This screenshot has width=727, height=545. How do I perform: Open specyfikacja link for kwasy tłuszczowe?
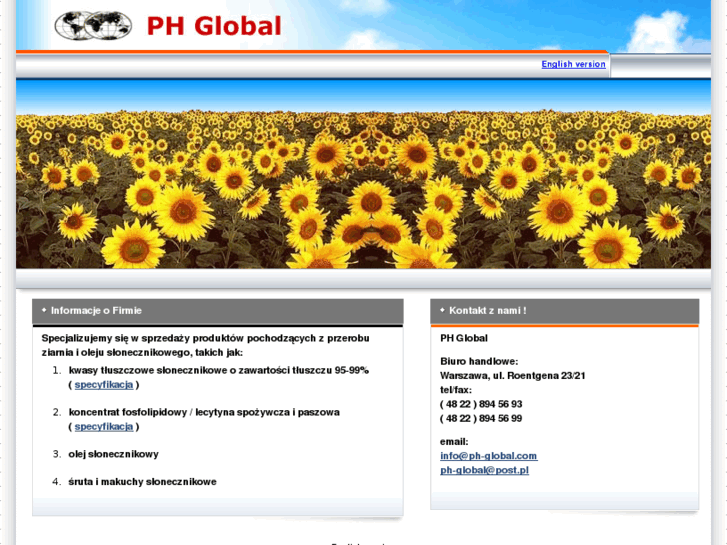(x=104, y=385)
